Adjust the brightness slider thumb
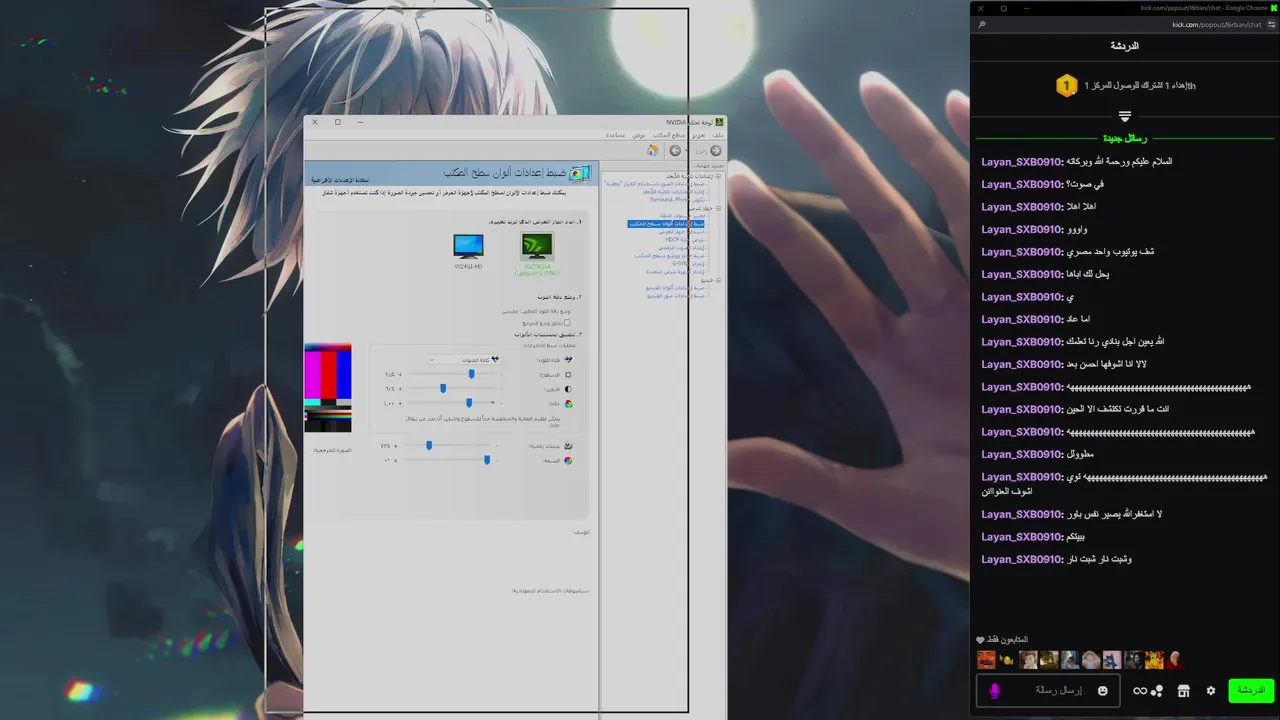The width and height of the screenshot is (1280, 720). click(471, 374)
